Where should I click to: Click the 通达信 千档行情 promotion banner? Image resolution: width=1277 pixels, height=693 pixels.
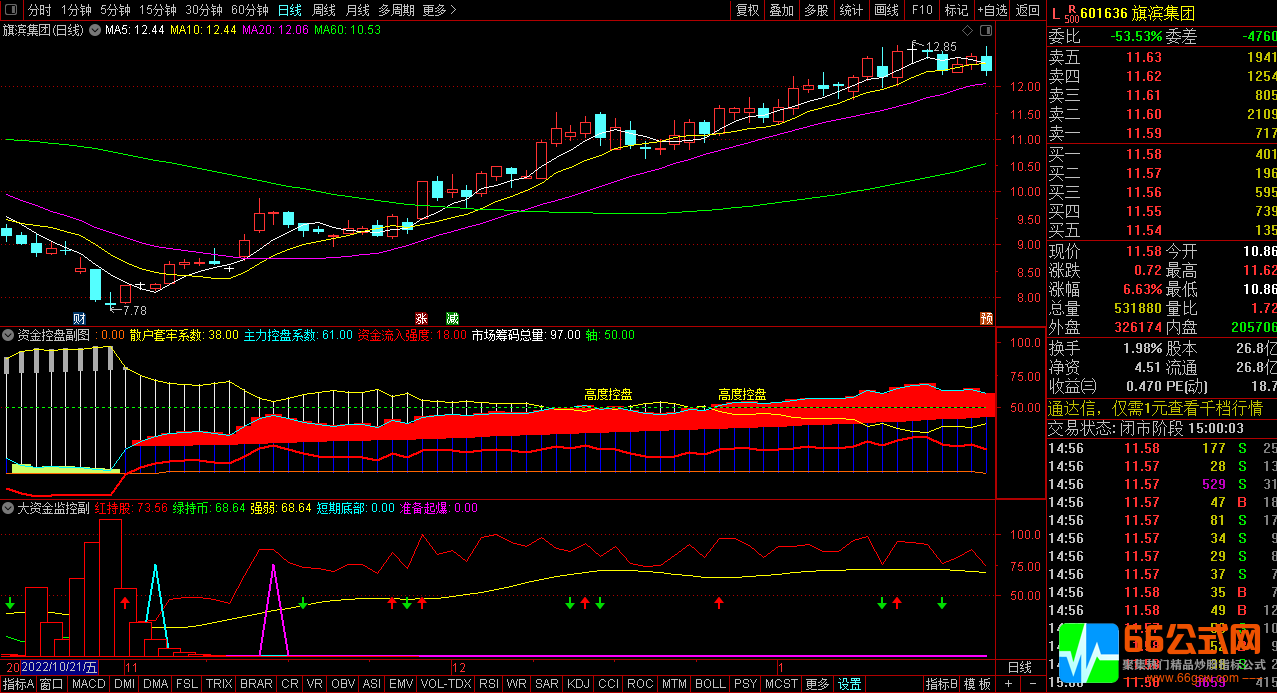click(x=1155, y=408)
